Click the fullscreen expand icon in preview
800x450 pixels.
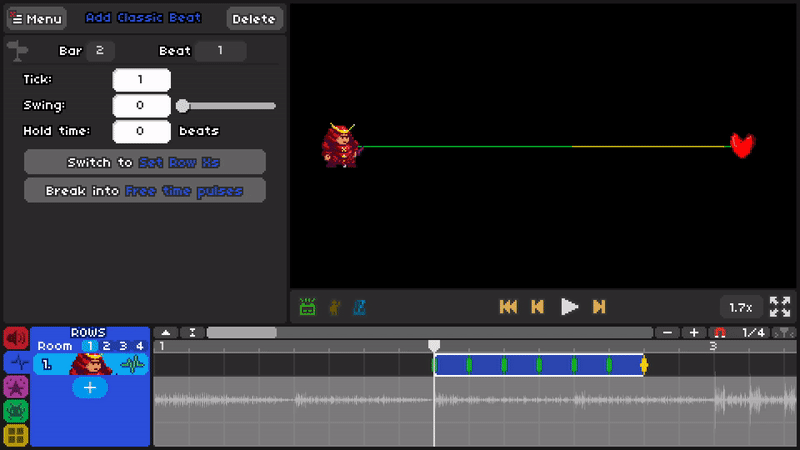tap(780, 307)
